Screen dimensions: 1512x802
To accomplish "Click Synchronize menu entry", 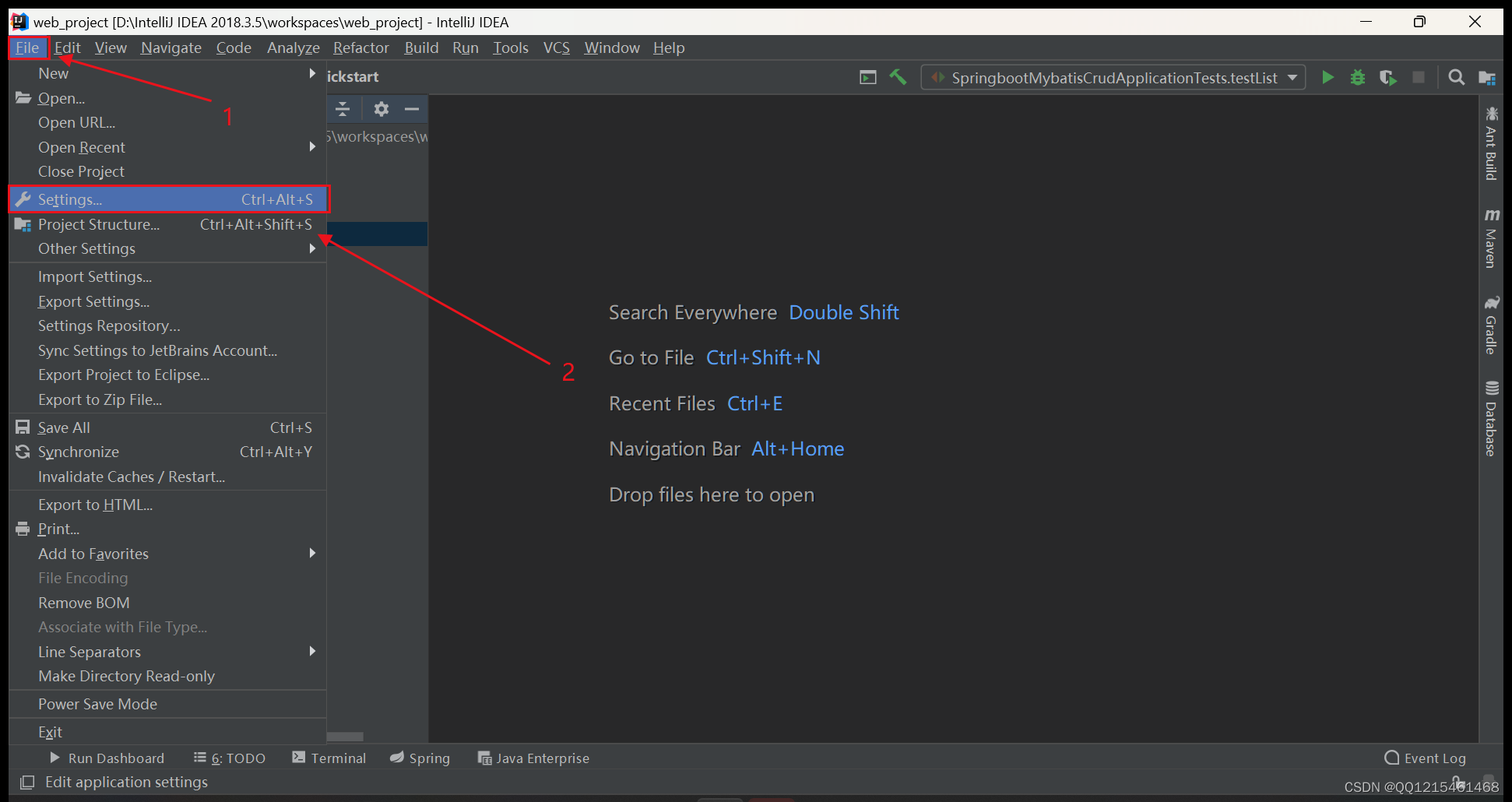I will pos(167,452).
